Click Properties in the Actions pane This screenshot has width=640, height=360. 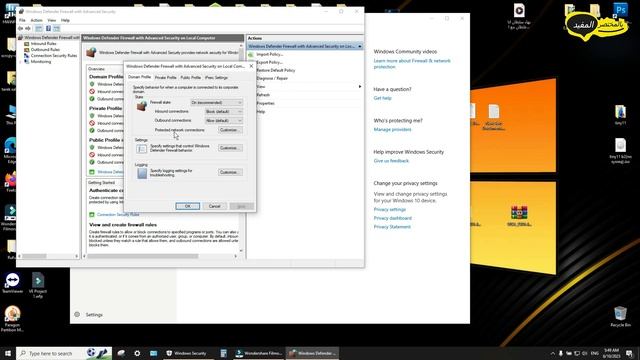pos(265,103)
